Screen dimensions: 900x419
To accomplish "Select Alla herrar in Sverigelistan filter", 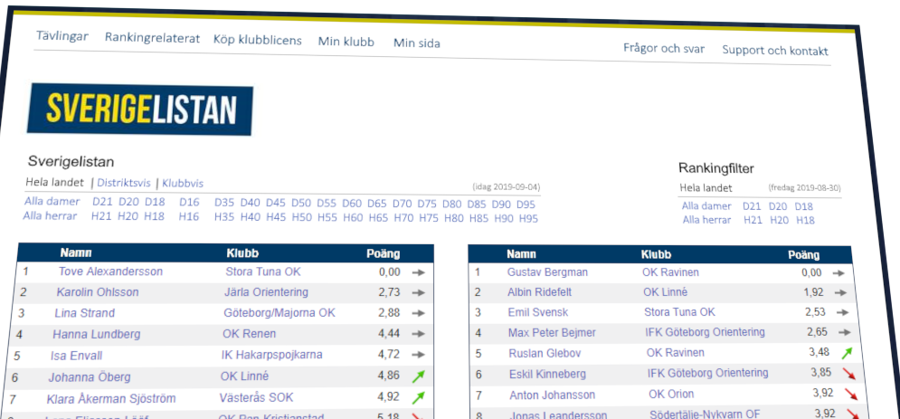I will pos(48,216).
